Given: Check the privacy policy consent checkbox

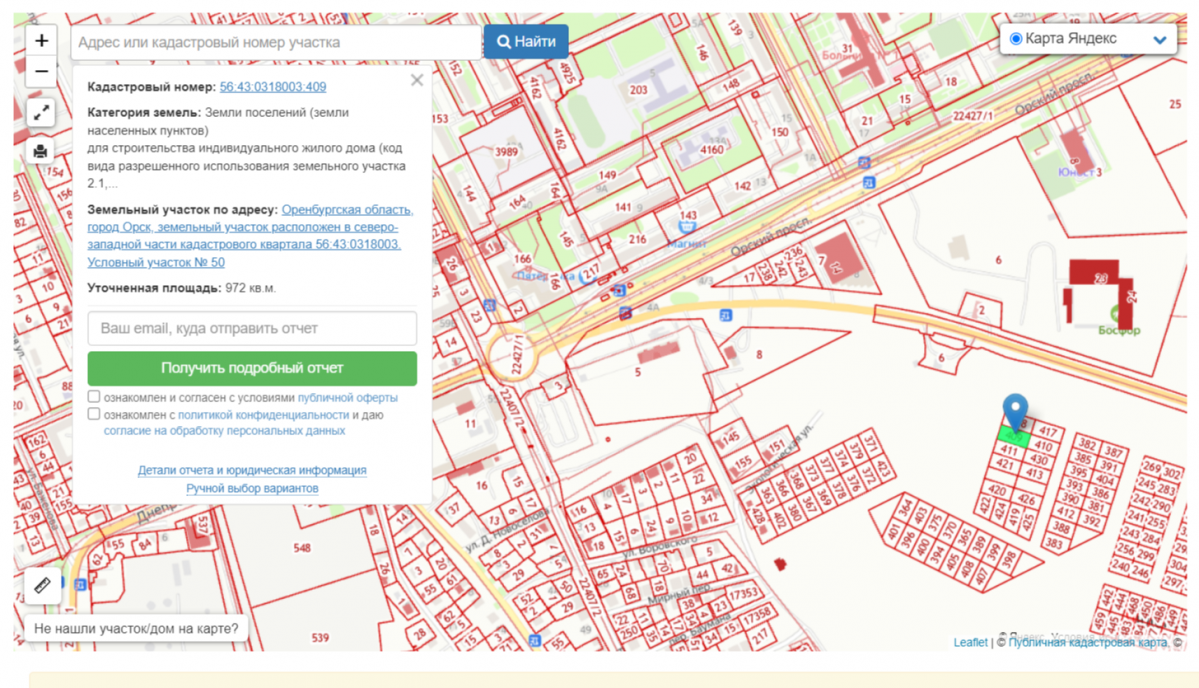Looking at the screenshot, I should tap(94, 414).
